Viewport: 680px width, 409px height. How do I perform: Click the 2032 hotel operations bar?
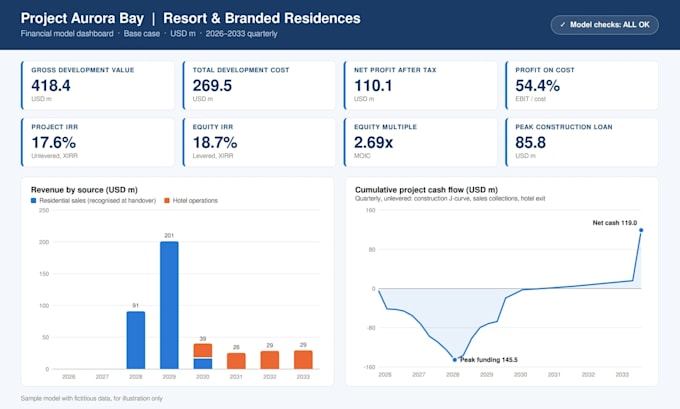pyautogui.click(x=270, y=360)
